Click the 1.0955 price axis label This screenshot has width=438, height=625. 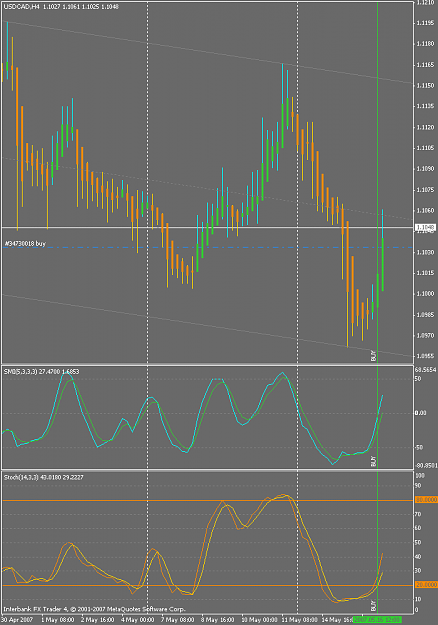(425, 356)
